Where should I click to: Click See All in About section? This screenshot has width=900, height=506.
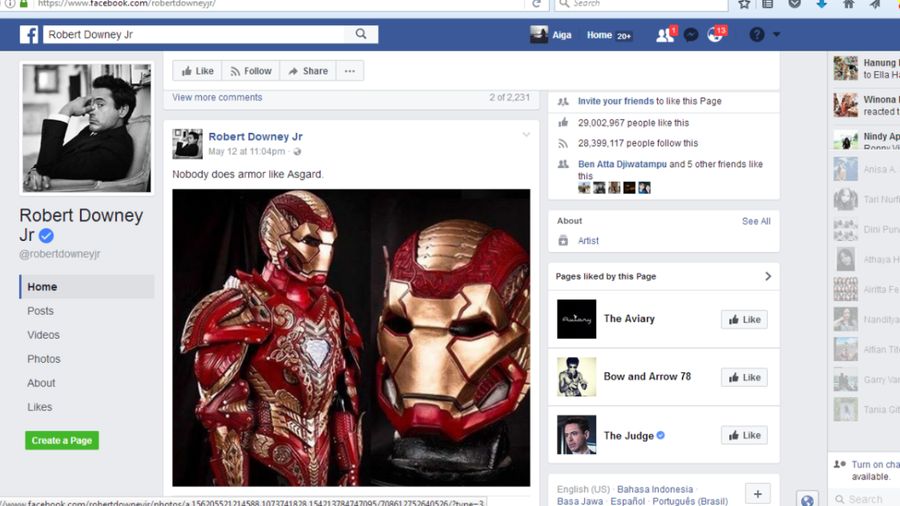756,221
